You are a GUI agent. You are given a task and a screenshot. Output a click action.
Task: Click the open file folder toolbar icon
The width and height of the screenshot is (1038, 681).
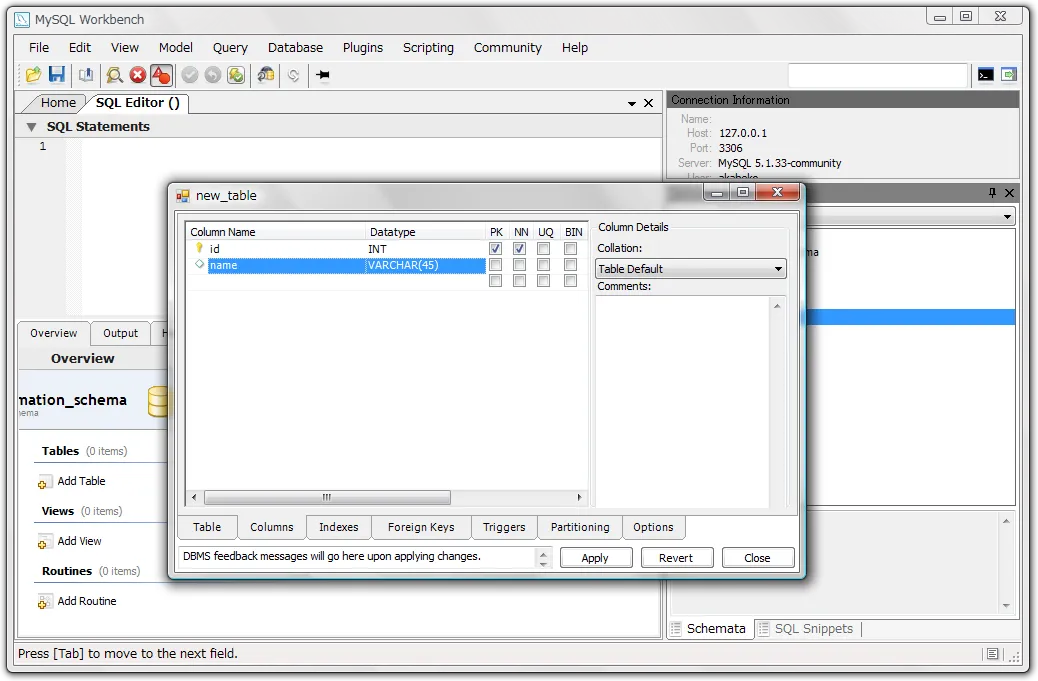(33, 75)
